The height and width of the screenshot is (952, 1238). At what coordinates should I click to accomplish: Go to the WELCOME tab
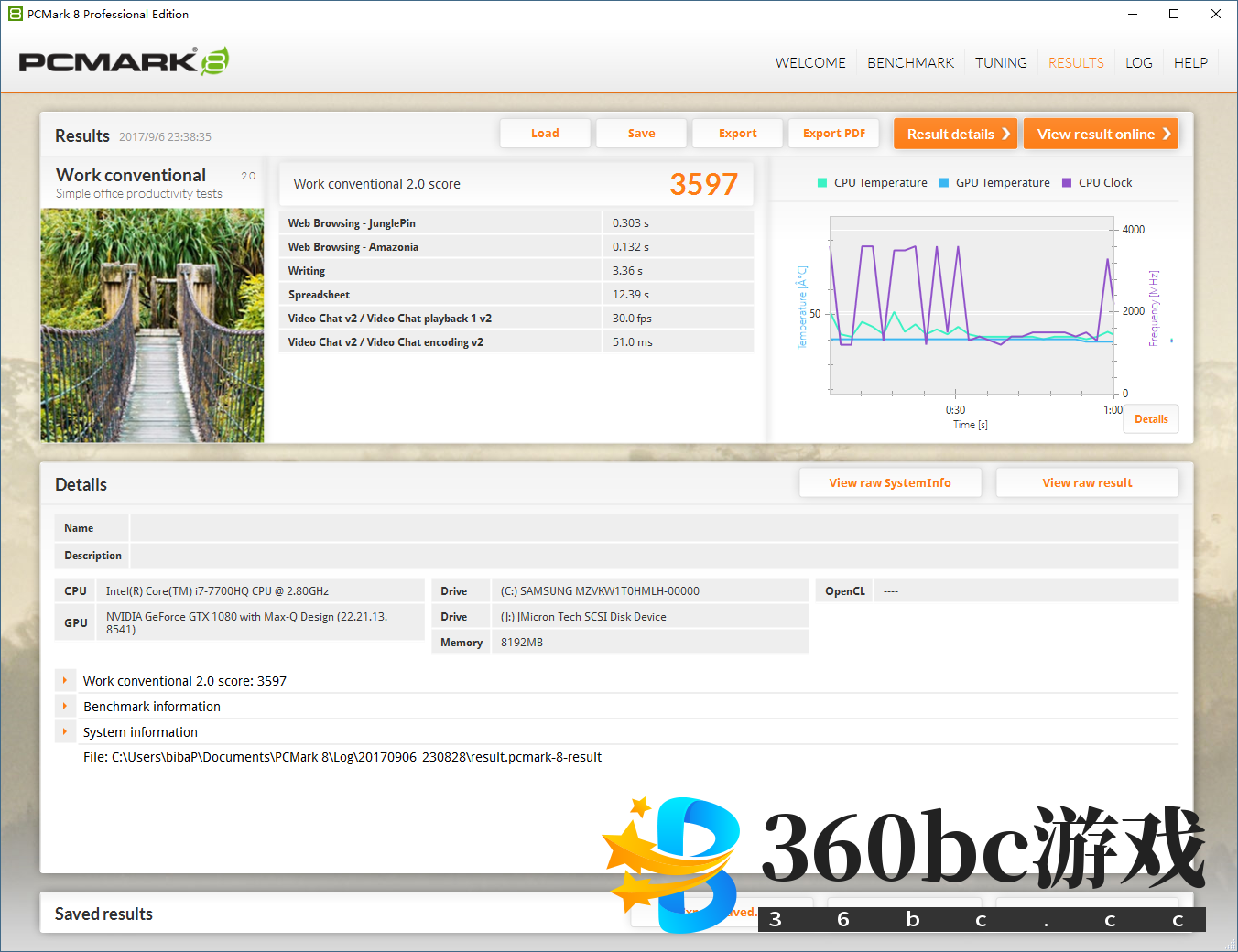tap(810, 63)
